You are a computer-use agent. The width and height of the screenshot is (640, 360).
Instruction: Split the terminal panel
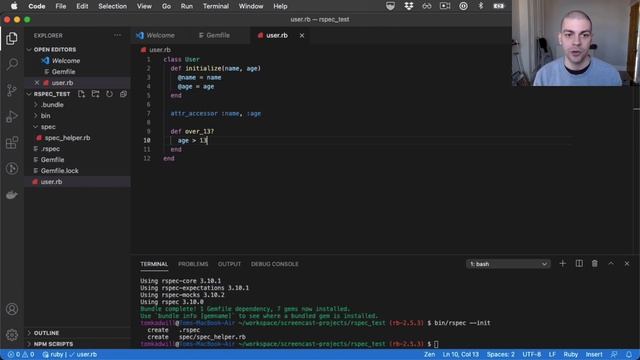tap(579, 264)
